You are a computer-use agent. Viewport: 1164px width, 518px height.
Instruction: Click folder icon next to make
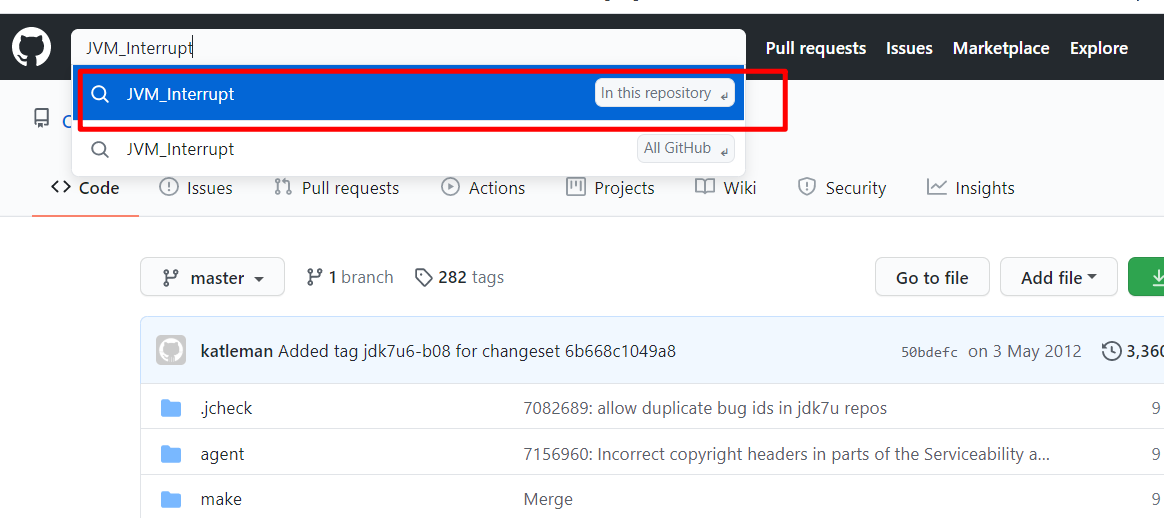pyautogui.click(x=171, y=499)
